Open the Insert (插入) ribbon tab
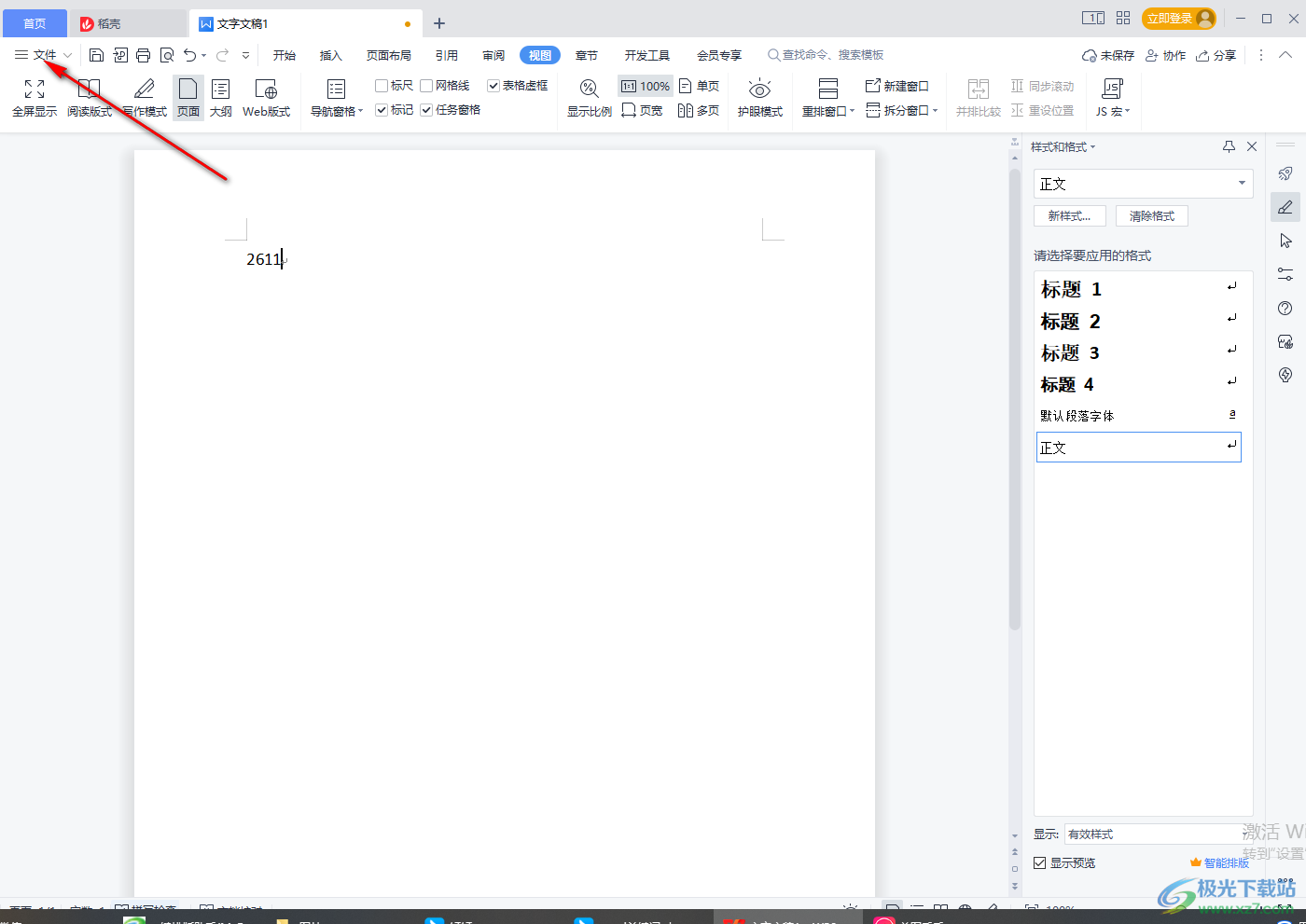Image resolution: width=1306 pixels, height=924 pixels. coord(331,55)
